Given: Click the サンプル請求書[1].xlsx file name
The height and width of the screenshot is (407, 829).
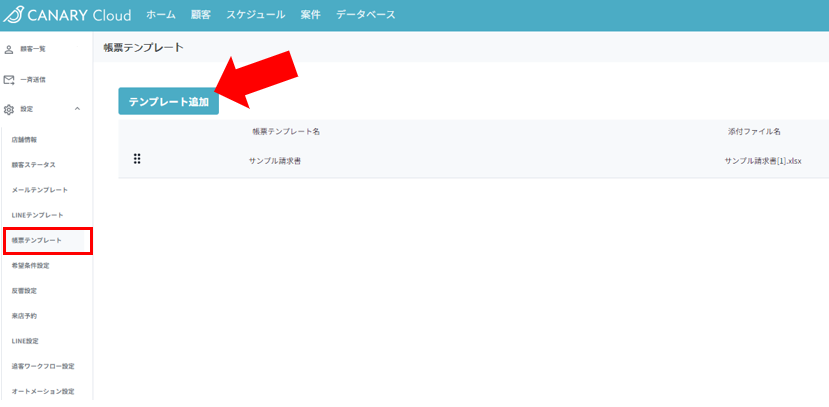Looking at the screenshot, I should tap(763, 162).
